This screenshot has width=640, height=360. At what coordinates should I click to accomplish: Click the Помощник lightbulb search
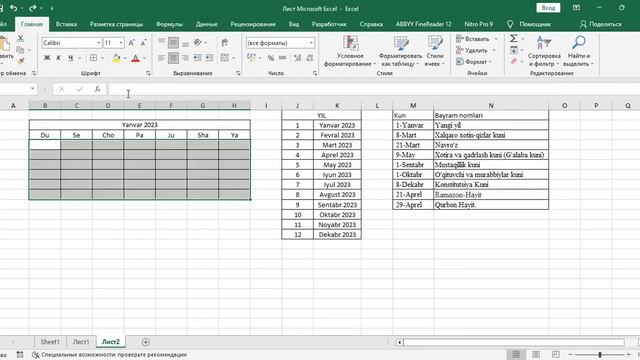click(x=529, y=24)
